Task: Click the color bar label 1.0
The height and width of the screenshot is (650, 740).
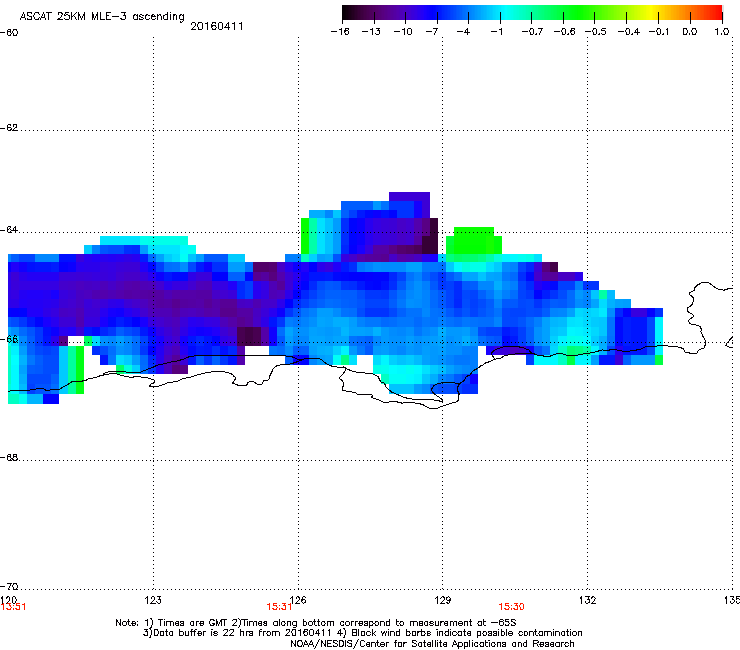Action: point(722,32)
